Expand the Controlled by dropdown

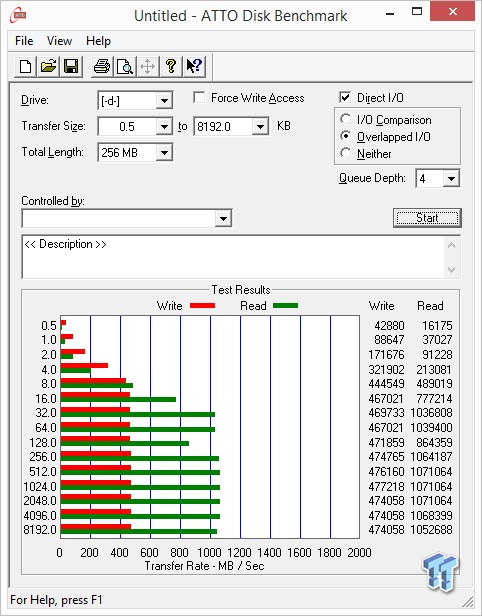coord(223,218)
